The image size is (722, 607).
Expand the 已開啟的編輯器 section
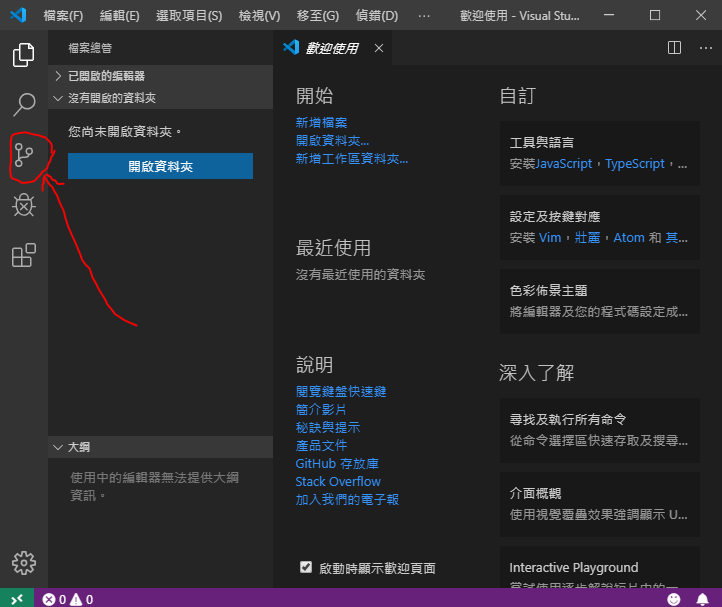coord(160,76)
